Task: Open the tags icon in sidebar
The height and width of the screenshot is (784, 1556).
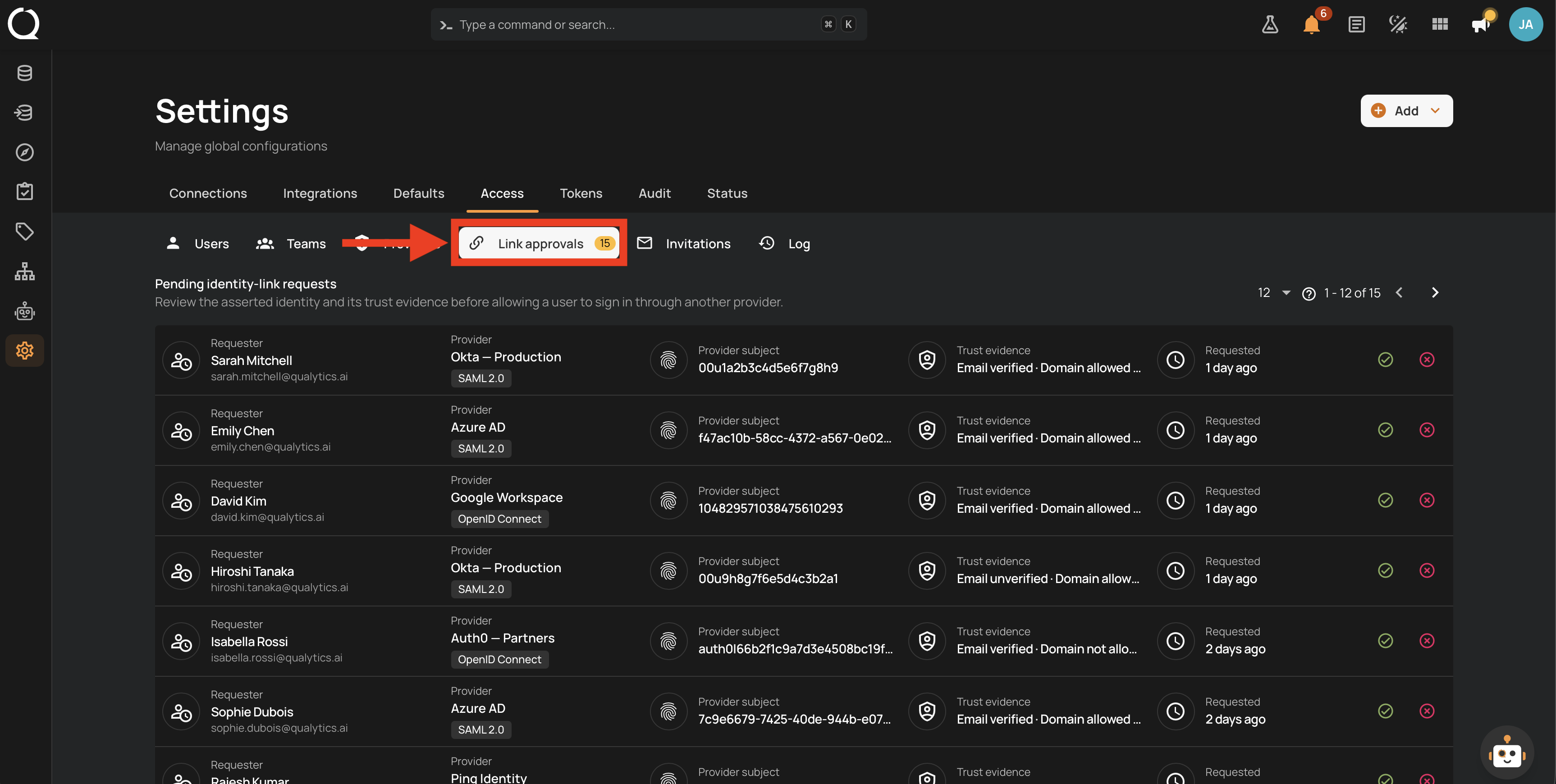Action: pos(25,231)
